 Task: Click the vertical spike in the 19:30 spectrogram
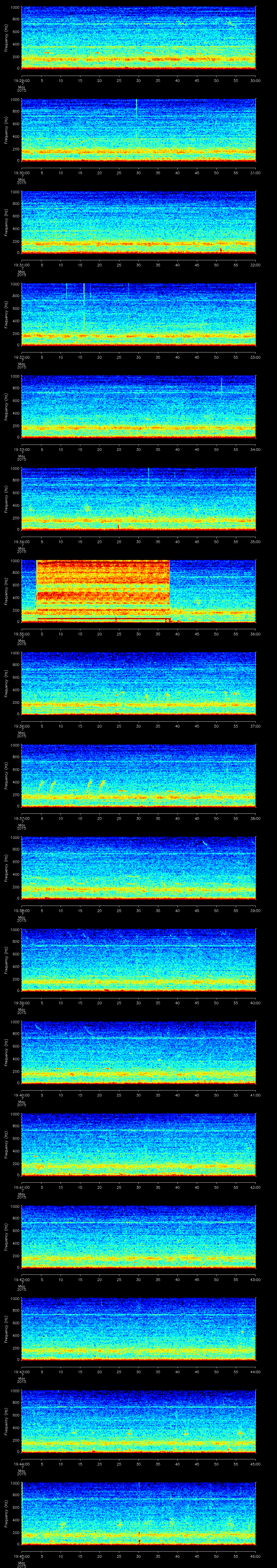[x=136, y=106]
